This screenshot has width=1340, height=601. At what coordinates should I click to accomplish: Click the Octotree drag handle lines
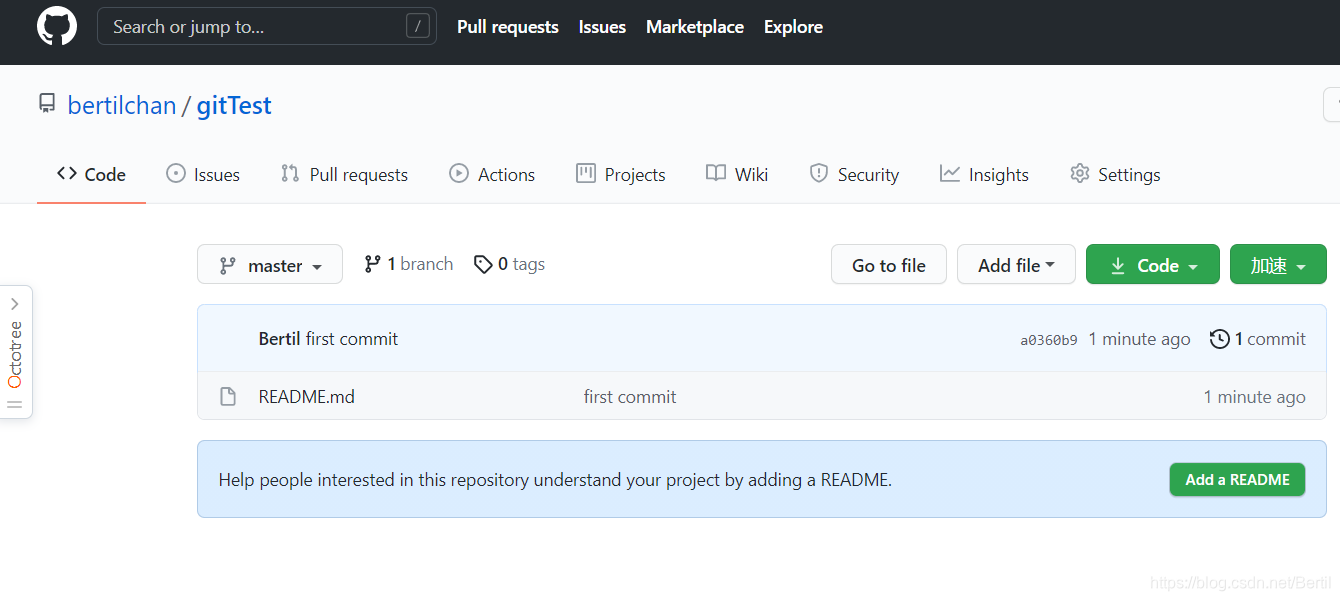tap(15, 405)
